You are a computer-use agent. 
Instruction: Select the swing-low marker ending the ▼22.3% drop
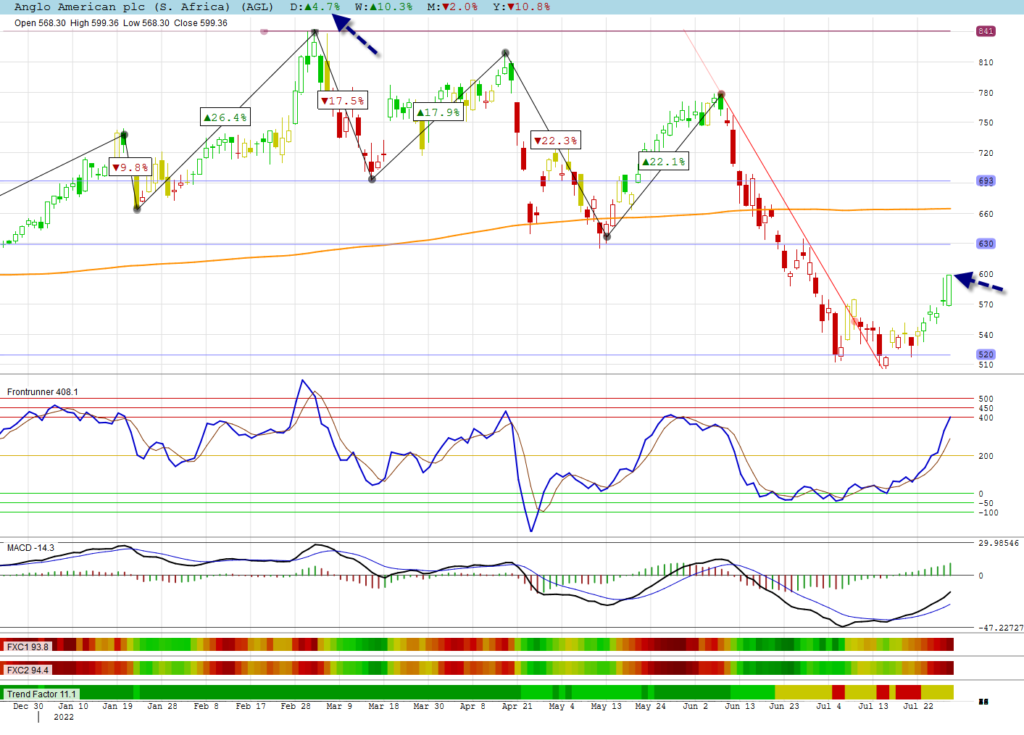coord(607,237)
